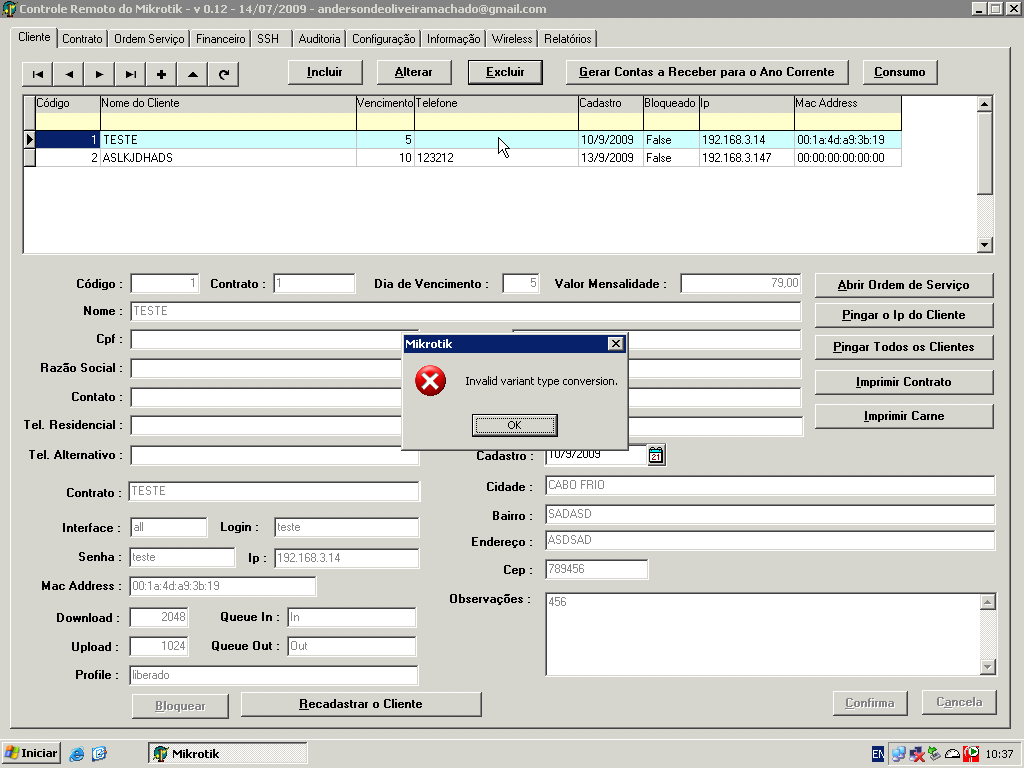The width and height of the screenshot is (1024, 768).
Task: Select the ASLKJDHADS client row
Action: point(228,158)
